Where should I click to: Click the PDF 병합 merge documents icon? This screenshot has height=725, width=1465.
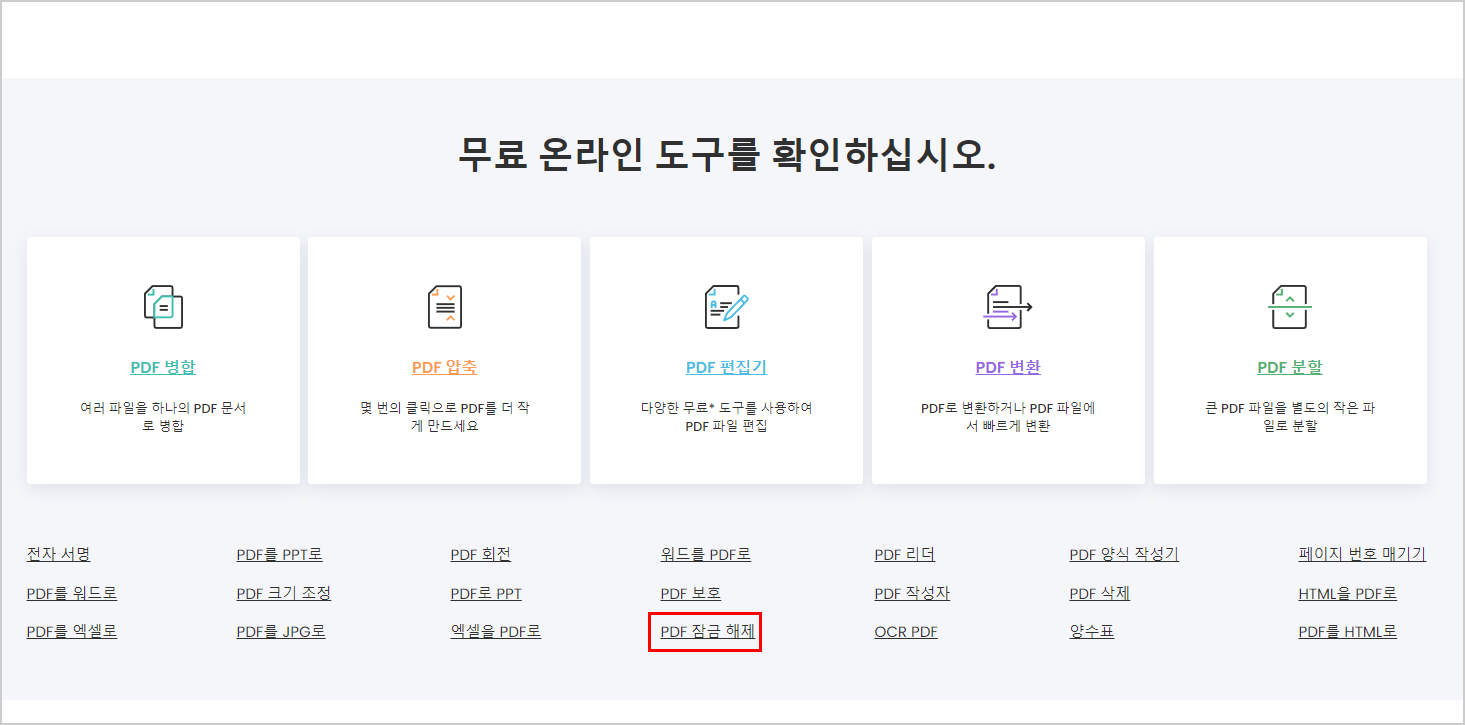(x=162, y=307)
